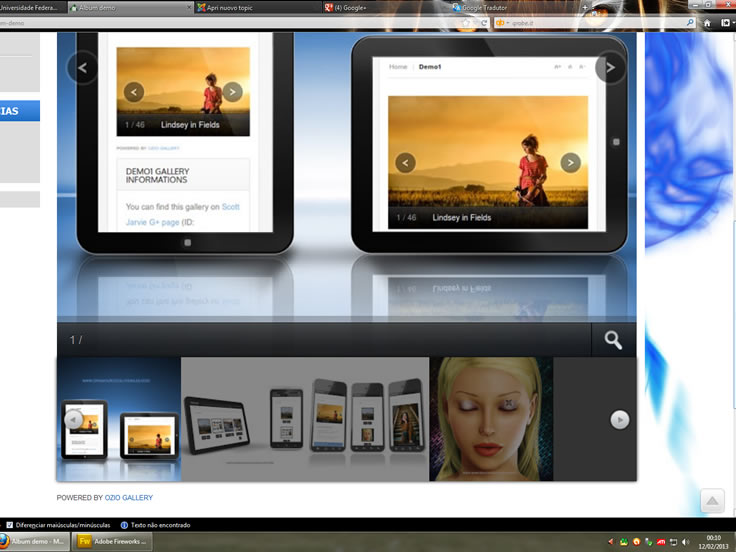Click the blue IAS sidebar menu item
The image size is (736, 552).
pos(20,111)
